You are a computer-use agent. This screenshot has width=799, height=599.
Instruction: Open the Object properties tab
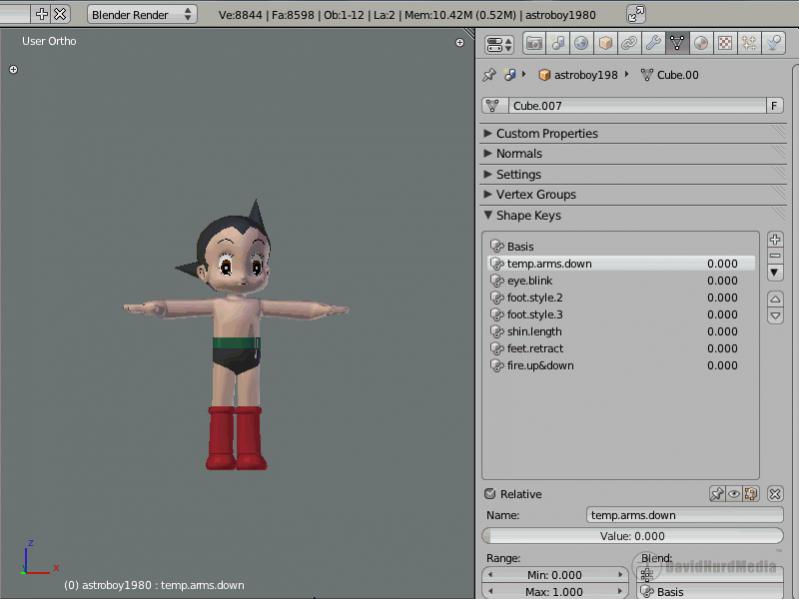(605, 43)
